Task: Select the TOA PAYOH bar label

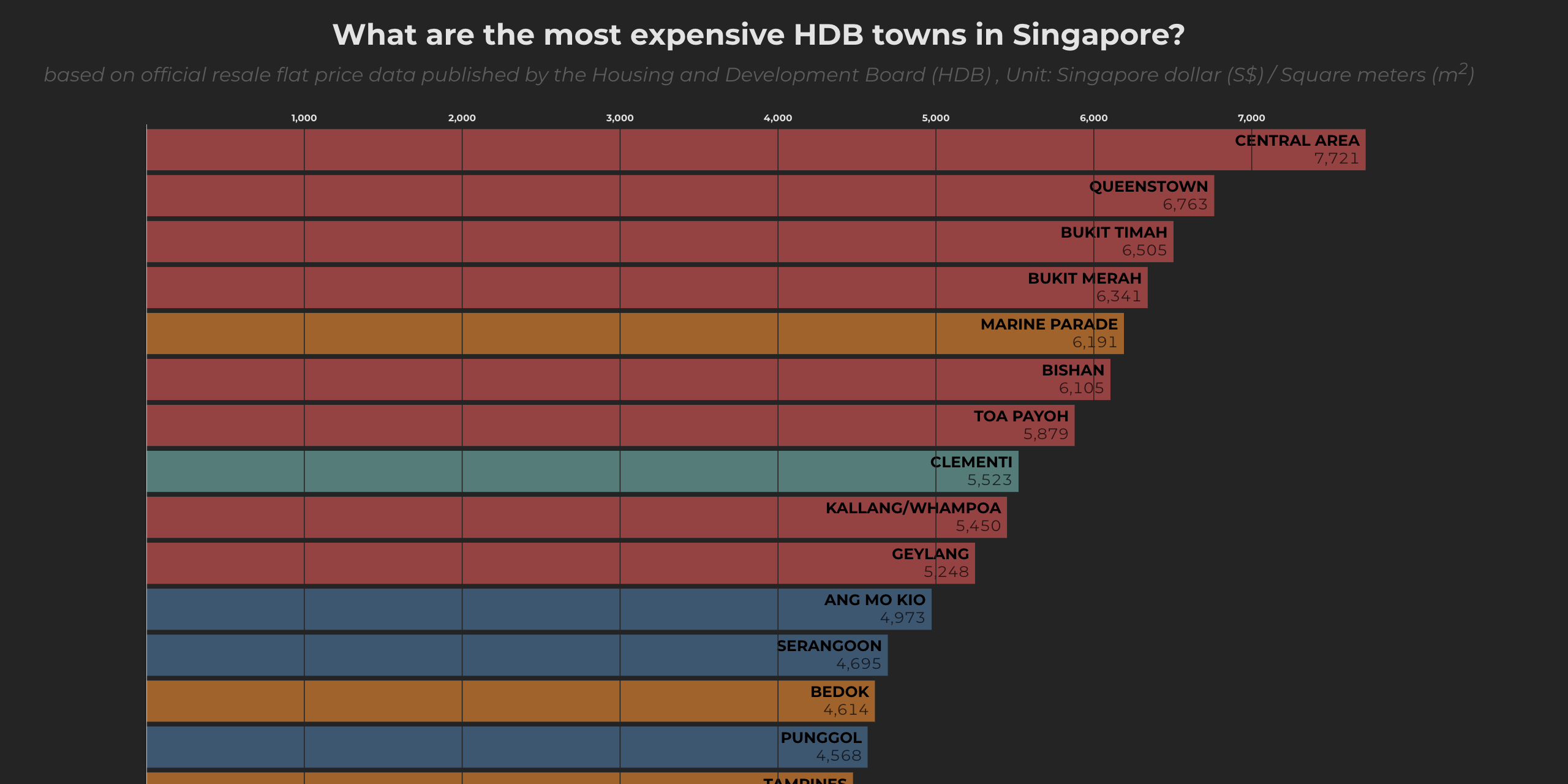Action: pos(1021,417)
